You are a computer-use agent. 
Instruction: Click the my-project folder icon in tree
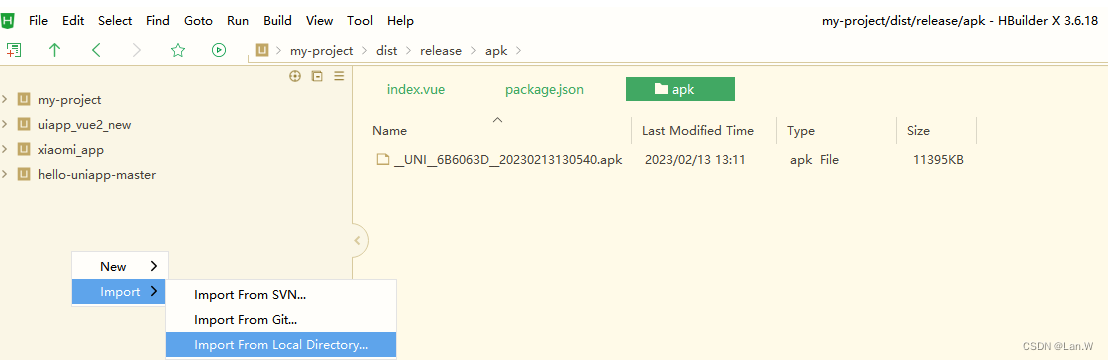tap(24, 100)
